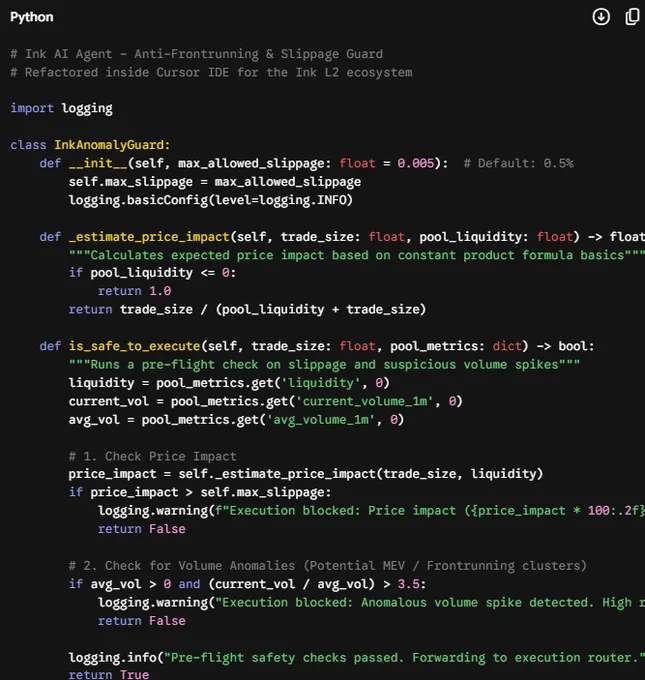This screenshot has width=645, height=680.
Task: Click the copy code icon
Action: pos(632,17)
